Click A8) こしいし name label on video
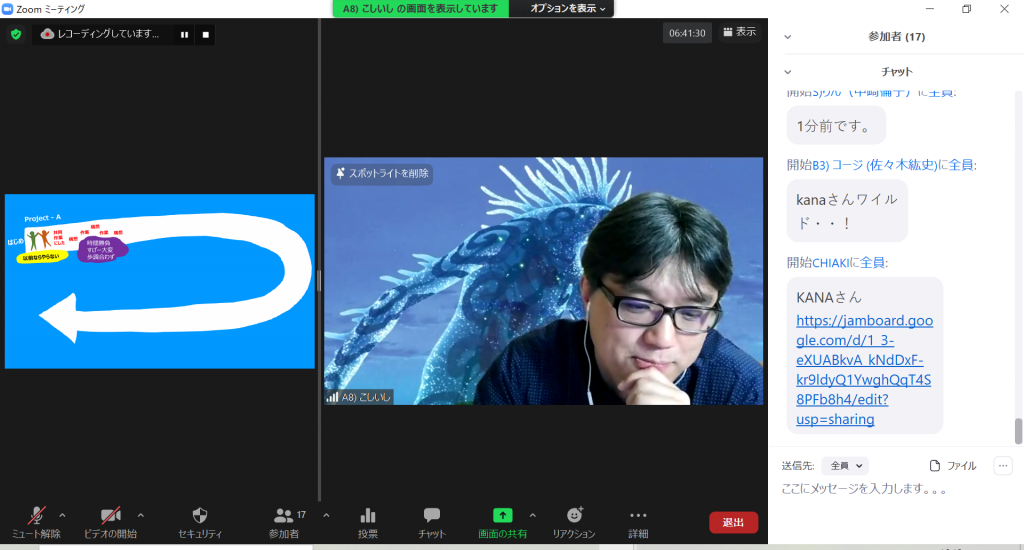The image size is (1024, 550). click(x=366, y=397)
